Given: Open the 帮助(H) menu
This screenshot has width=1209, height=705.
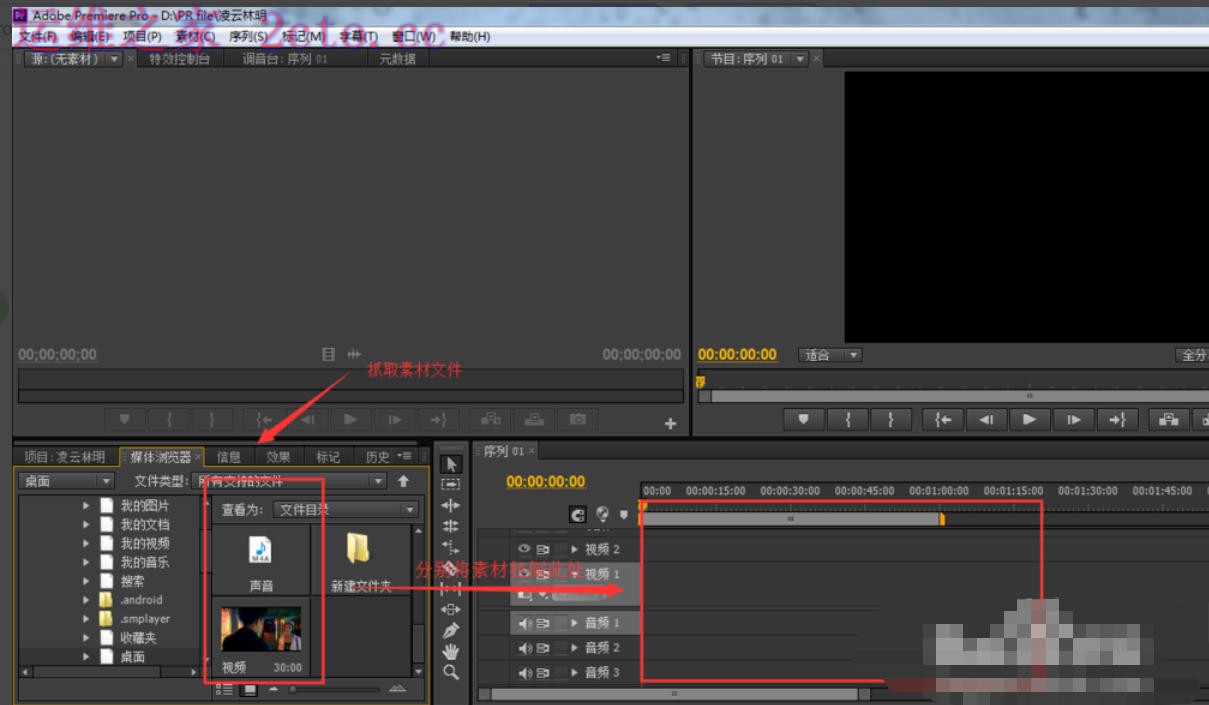Looking at the screenshot, I should [470, 37].
